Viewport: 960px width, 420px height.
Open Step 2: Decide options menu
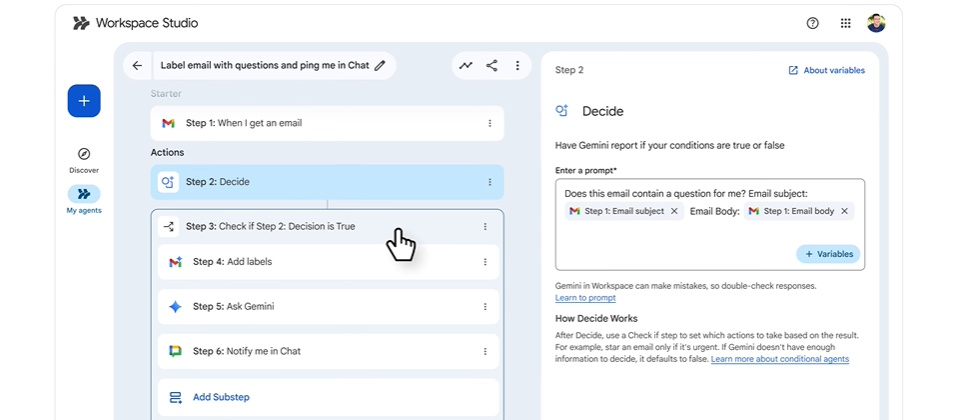[489, 182]
